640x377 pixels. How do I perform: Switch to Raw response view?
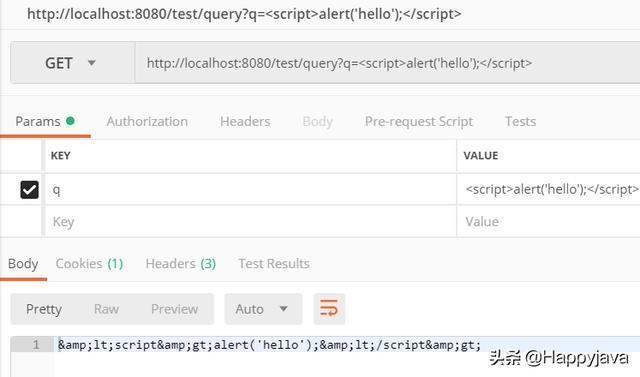[106, 309]
